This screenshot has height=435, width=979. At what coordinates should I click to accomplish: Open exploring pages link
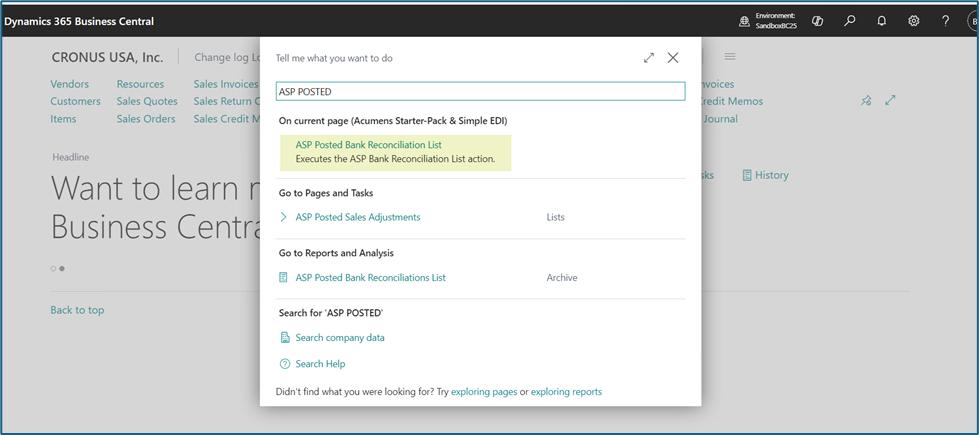[484, 392]
